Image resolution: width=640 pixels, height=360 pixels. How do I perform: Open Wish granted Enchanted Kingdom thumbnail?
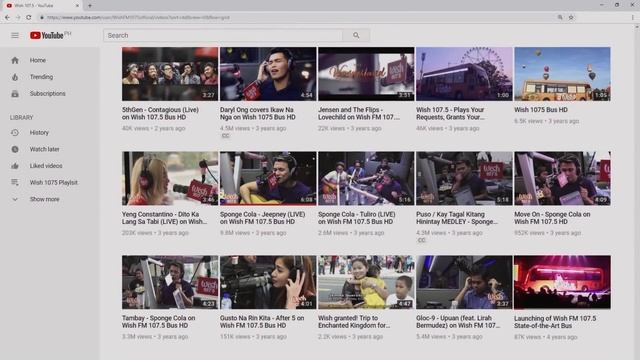(366, 282)
